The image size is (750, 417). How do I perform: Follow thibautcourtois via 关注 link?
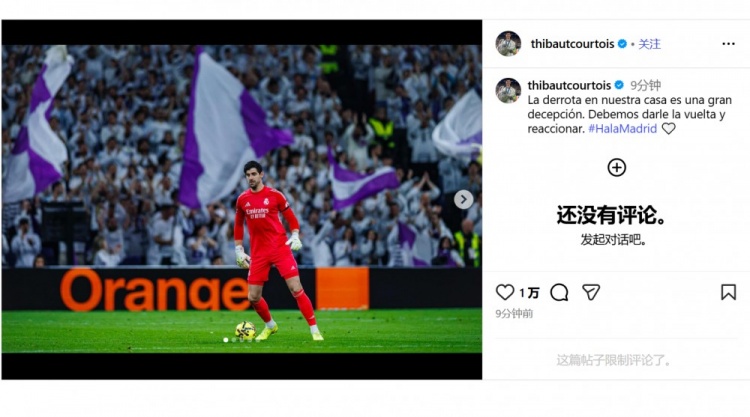649,44
